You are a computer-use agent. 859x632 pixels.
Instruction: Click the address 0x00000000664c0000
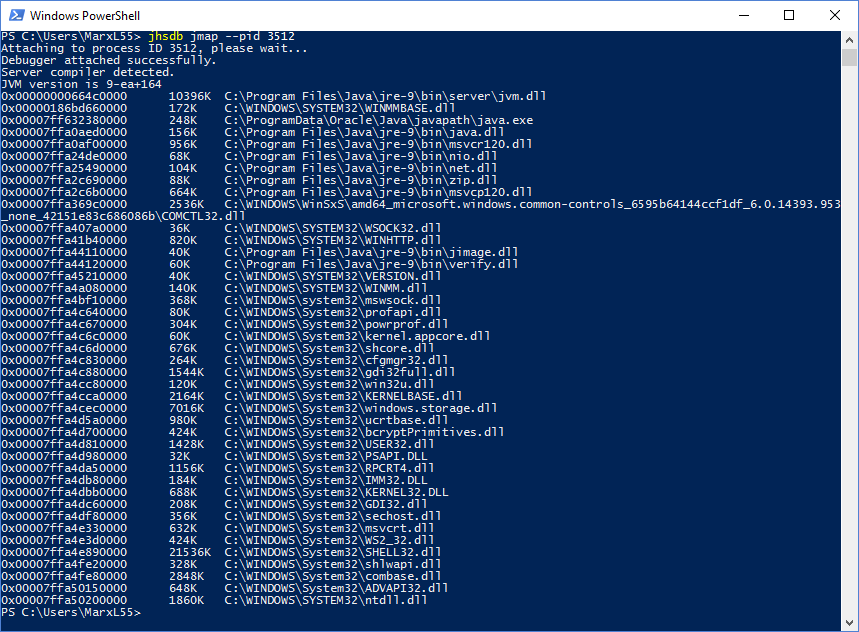64,96
